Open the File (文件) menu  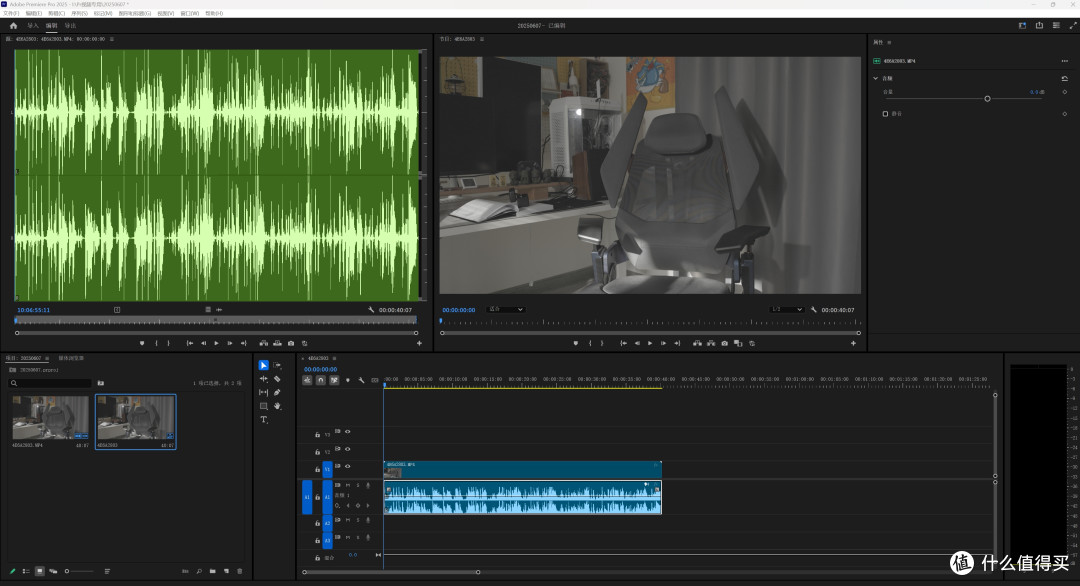pyautogui.click(x=11, y=13)
